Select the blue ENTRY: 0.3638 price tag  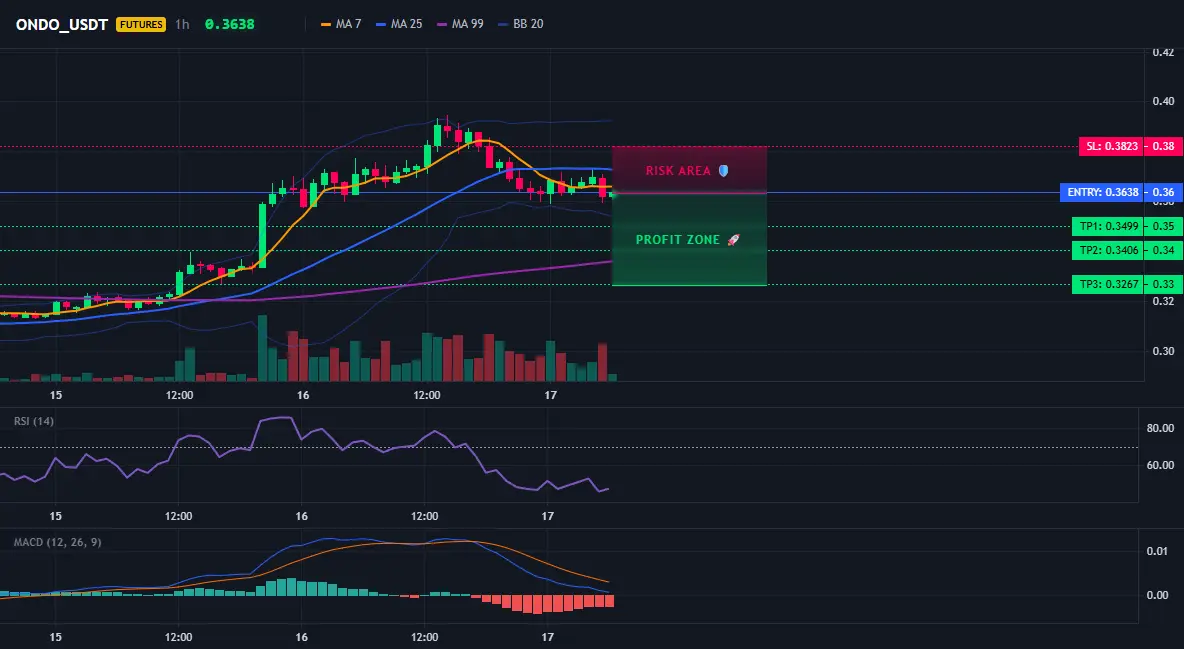tap(1102, 192)
